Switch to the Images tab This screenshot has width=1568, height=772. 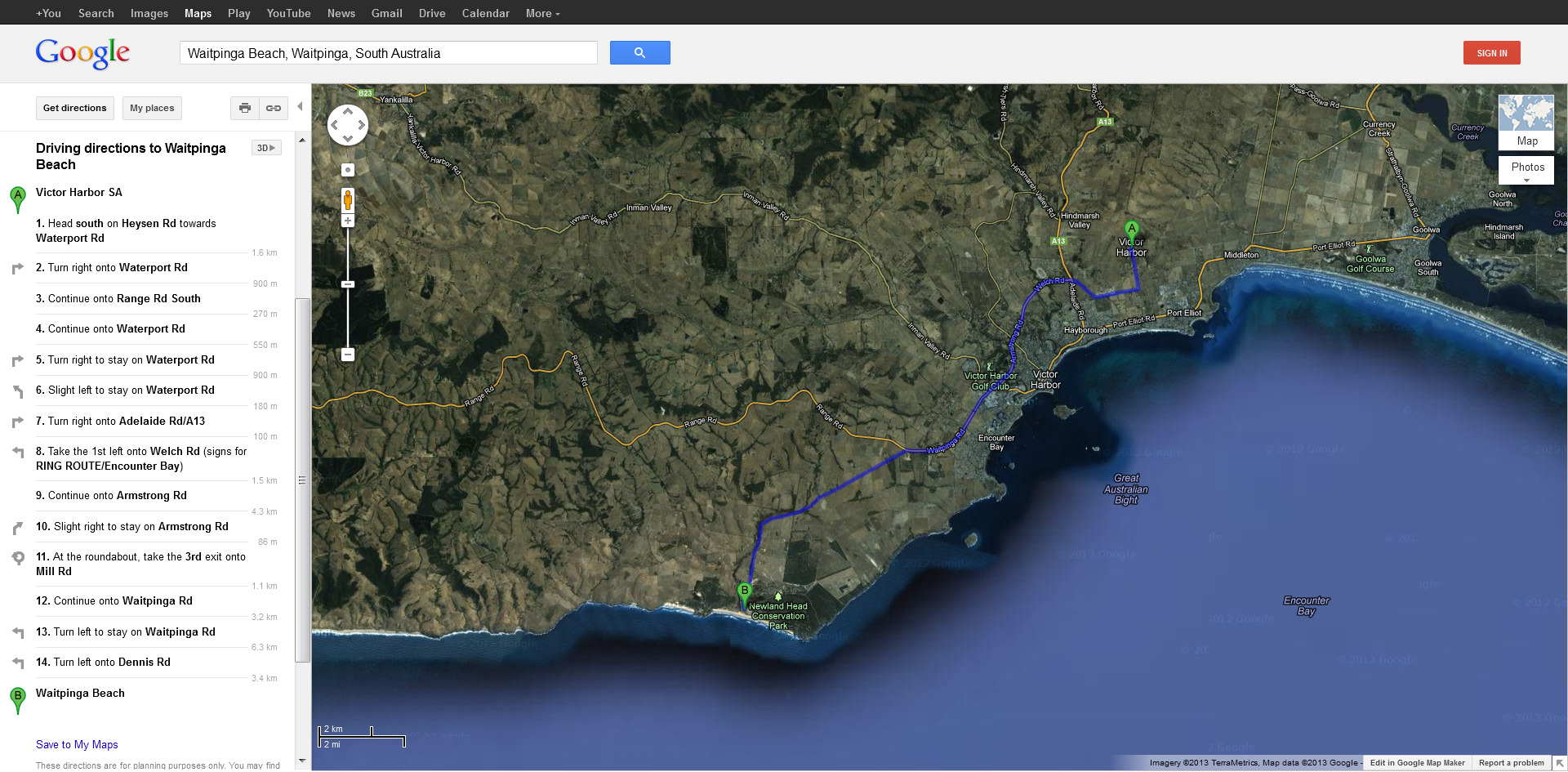pyautogui.click(x=149, y=13)
